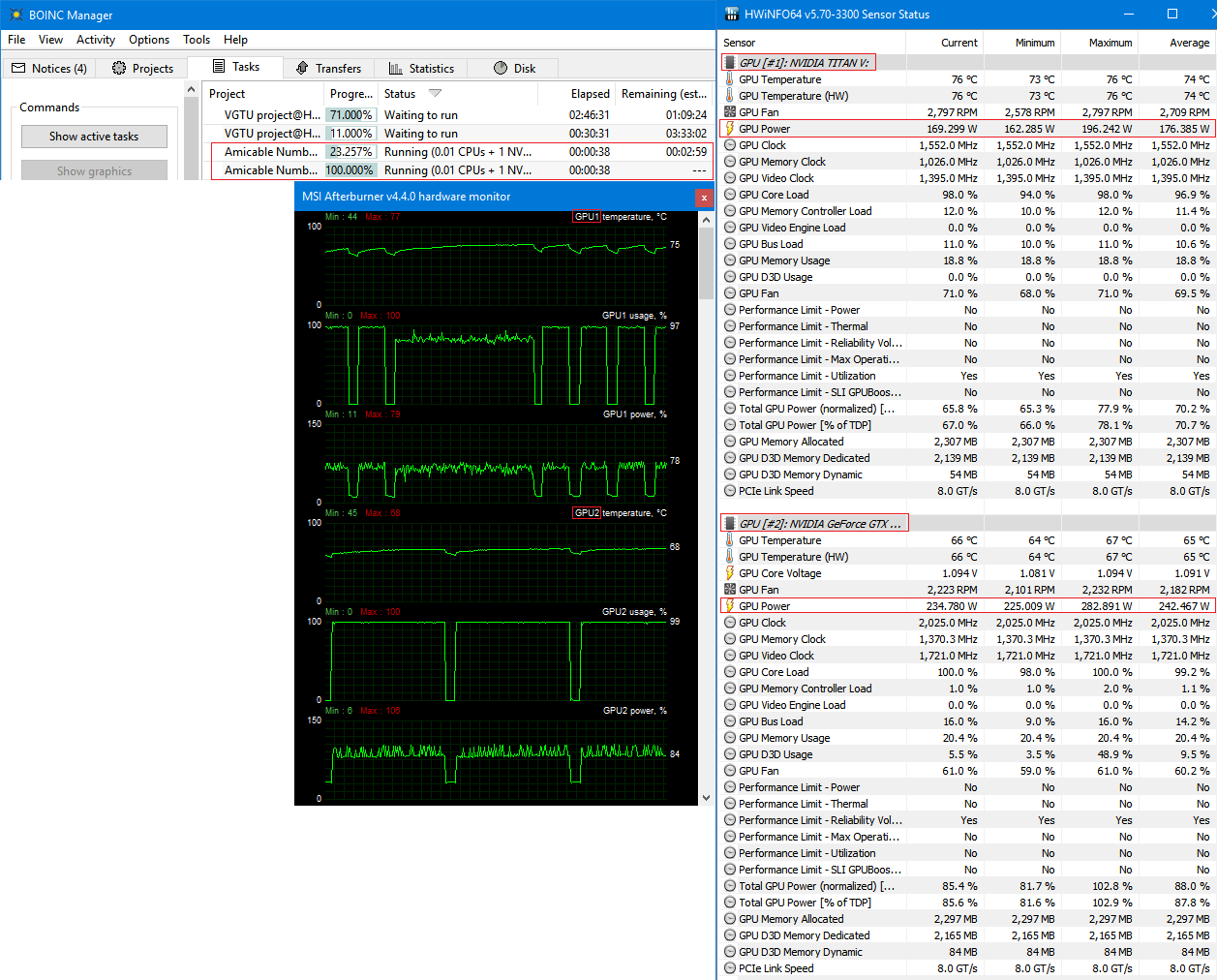Viewport: 1217px width, 980px height.
Task: Click the Afterburner monitor scroll-down arrow
Action: pyautogui.click(x=706, y=798)
